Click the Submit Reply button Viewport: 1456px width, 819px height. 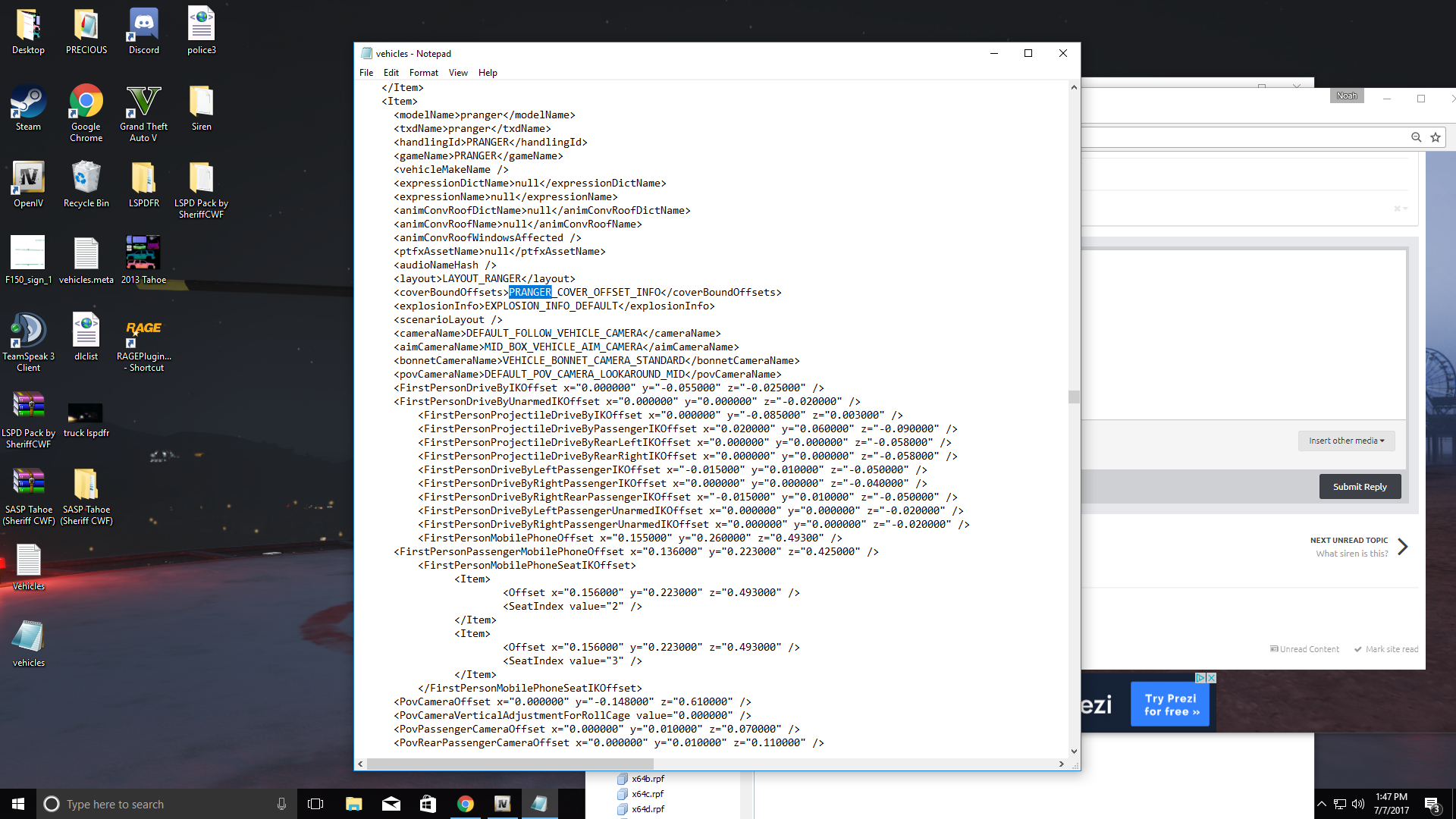(1360, 487)
